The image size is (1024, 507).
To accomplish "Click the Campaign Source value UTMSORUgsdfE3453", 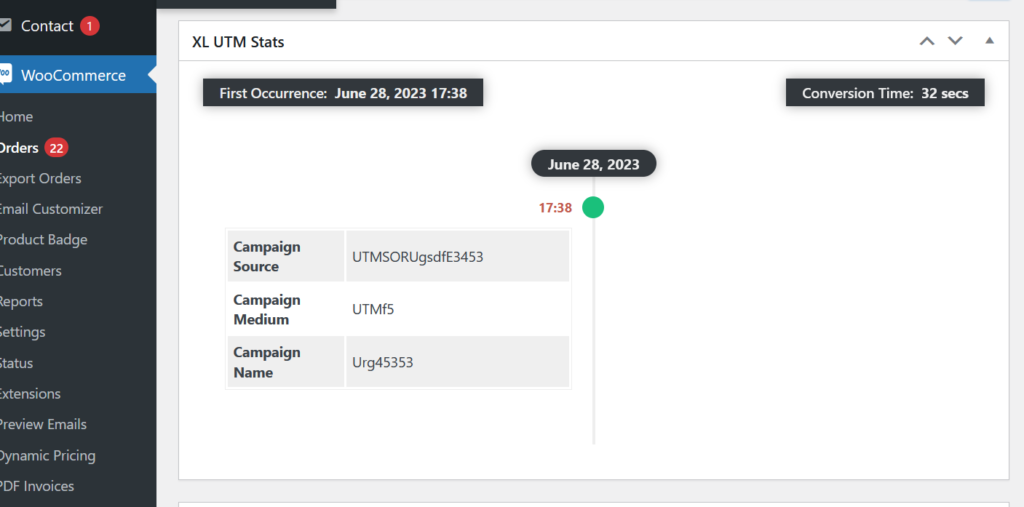I will tap(418, 257).
